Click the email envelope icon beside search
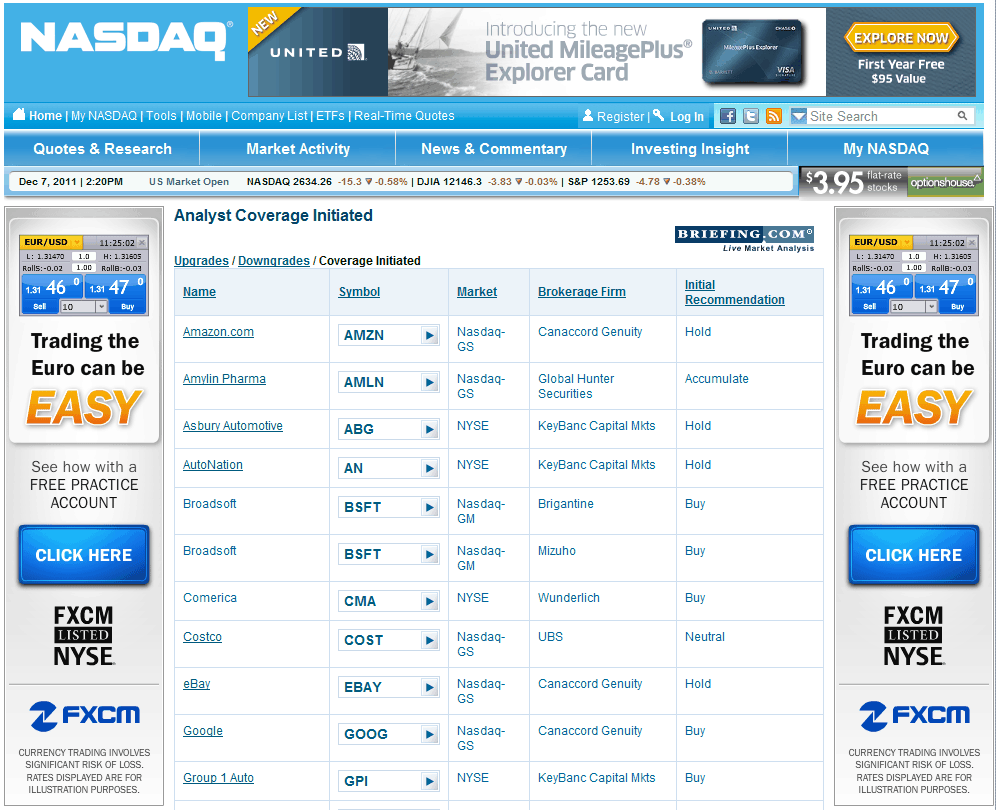 pos(798,116)
